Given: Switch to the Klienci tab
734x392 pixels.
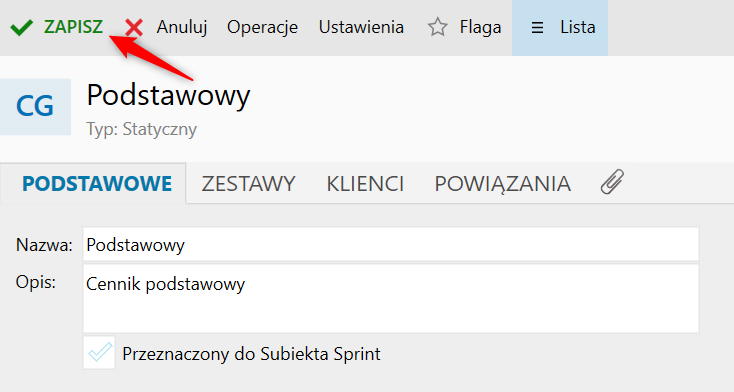Looking at the screenshot, I should click(365, 184).
